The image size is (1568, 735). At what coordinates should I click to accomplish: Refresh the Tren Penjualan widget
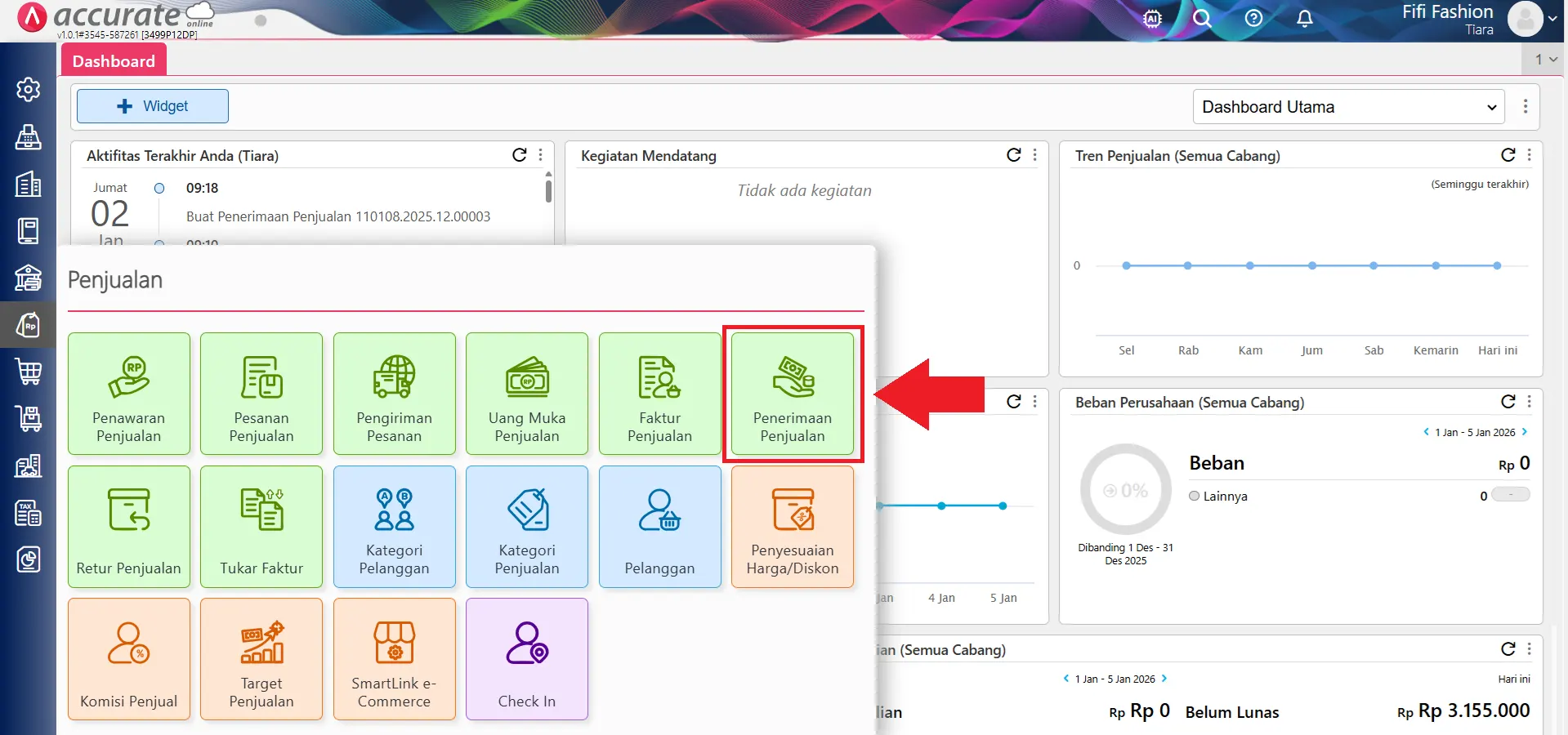tap(1508, 155)
